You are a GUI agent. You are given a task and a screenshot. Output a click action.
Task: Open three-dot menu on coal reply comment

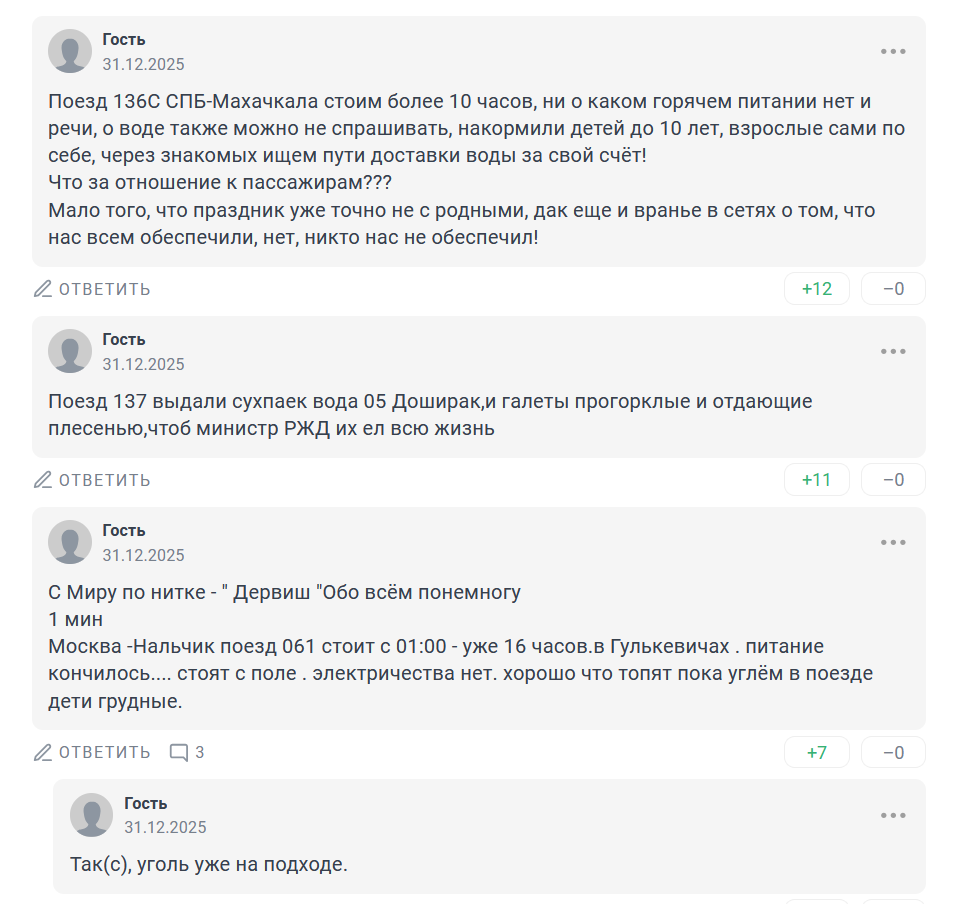click(x=893, y=816)
